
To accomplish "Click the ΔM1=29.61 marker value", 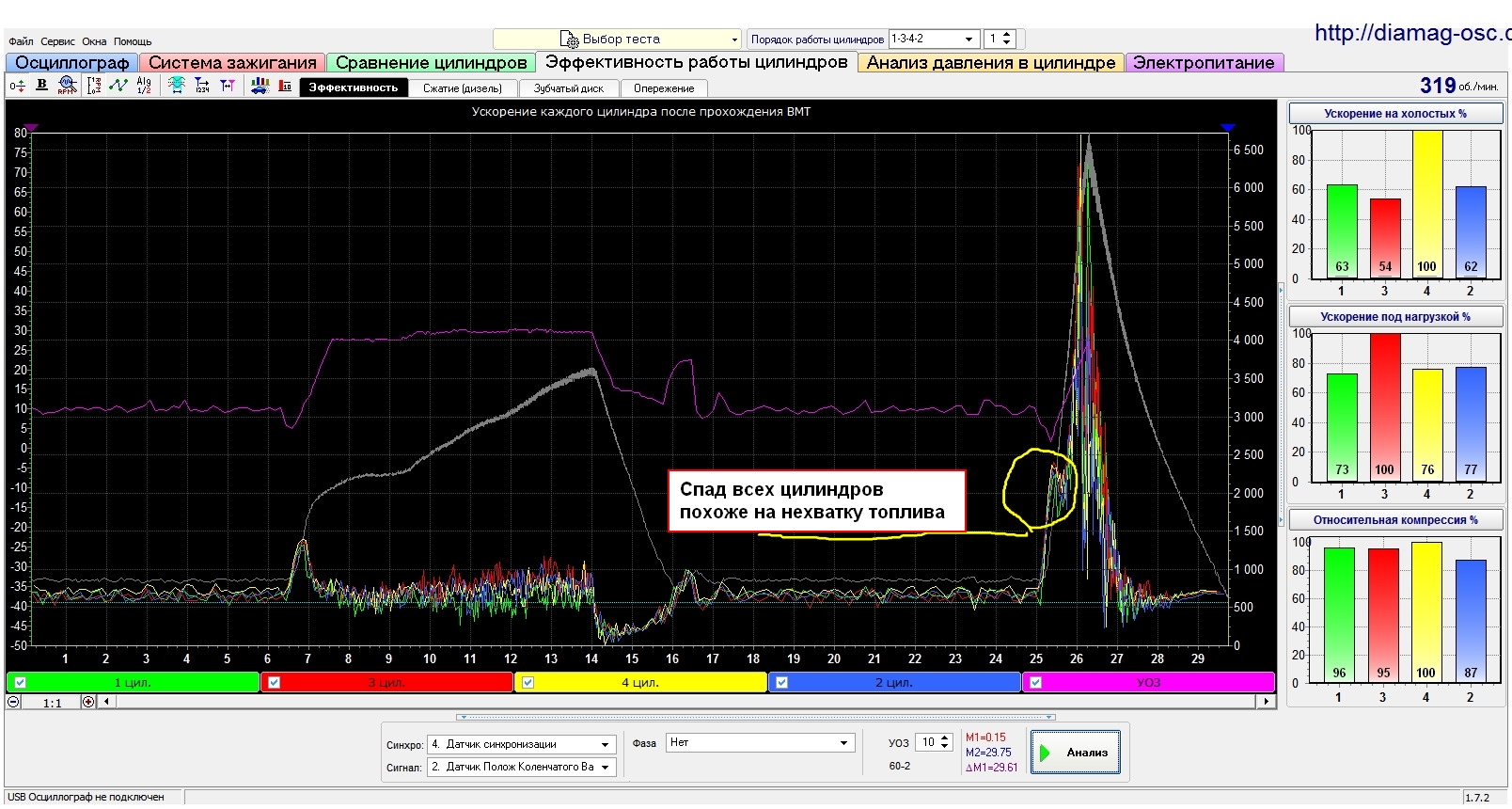I will click(991, 768).
